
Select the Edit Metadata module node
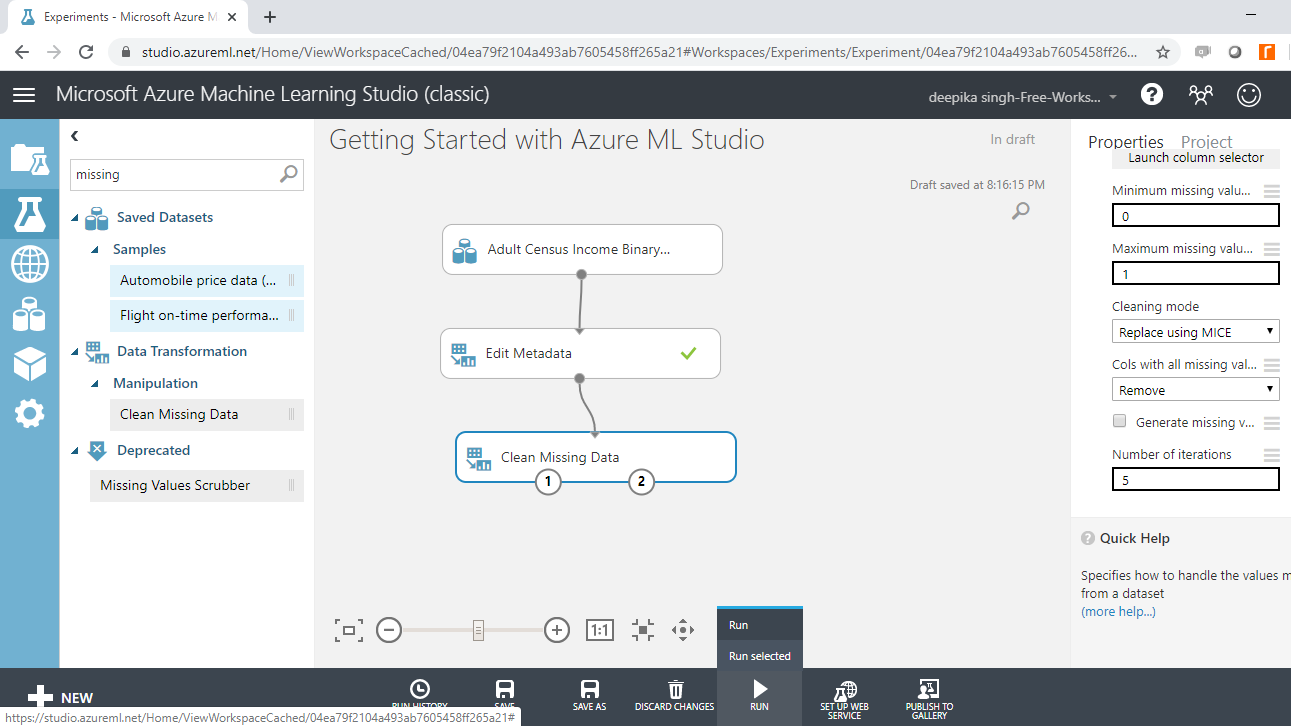tap(580, 353)
